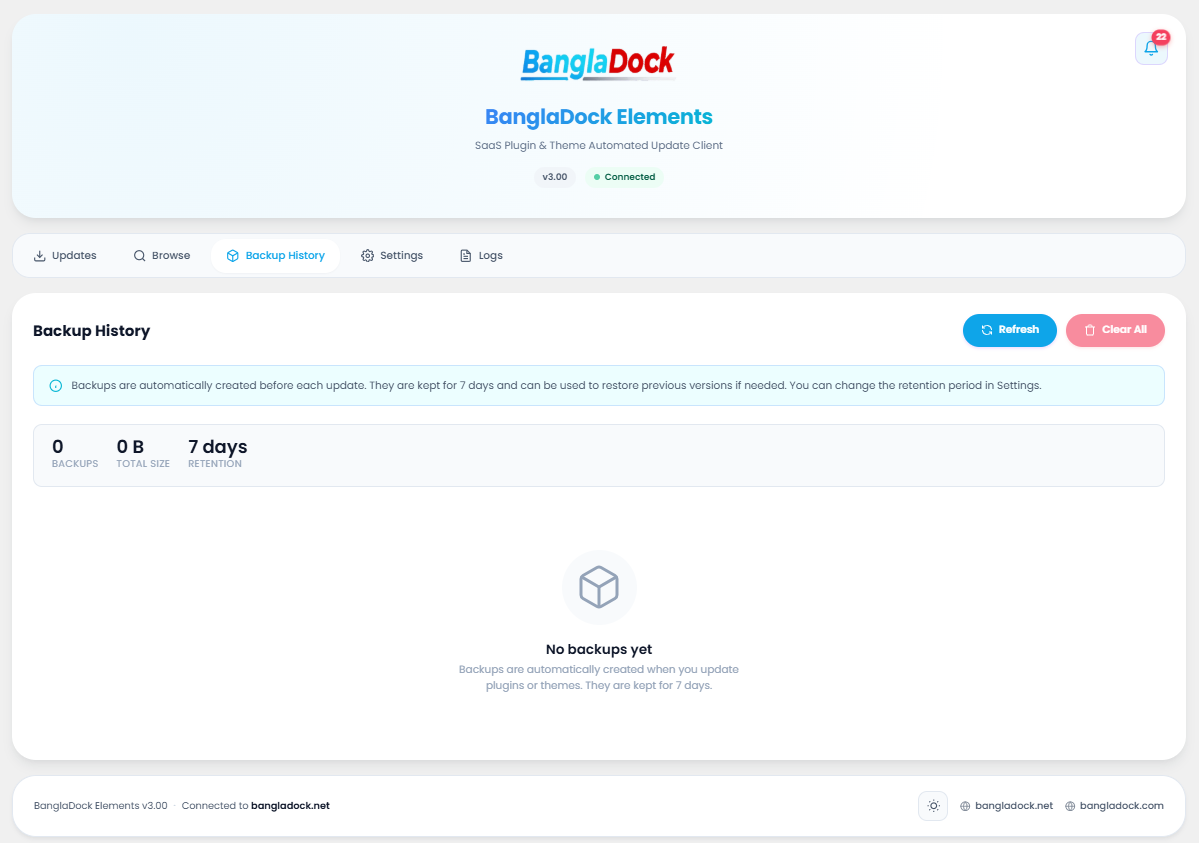Refresh the backup list
Viewport: 1199px width, 843px height.
pyautogui.click(x=1009, y=330)
